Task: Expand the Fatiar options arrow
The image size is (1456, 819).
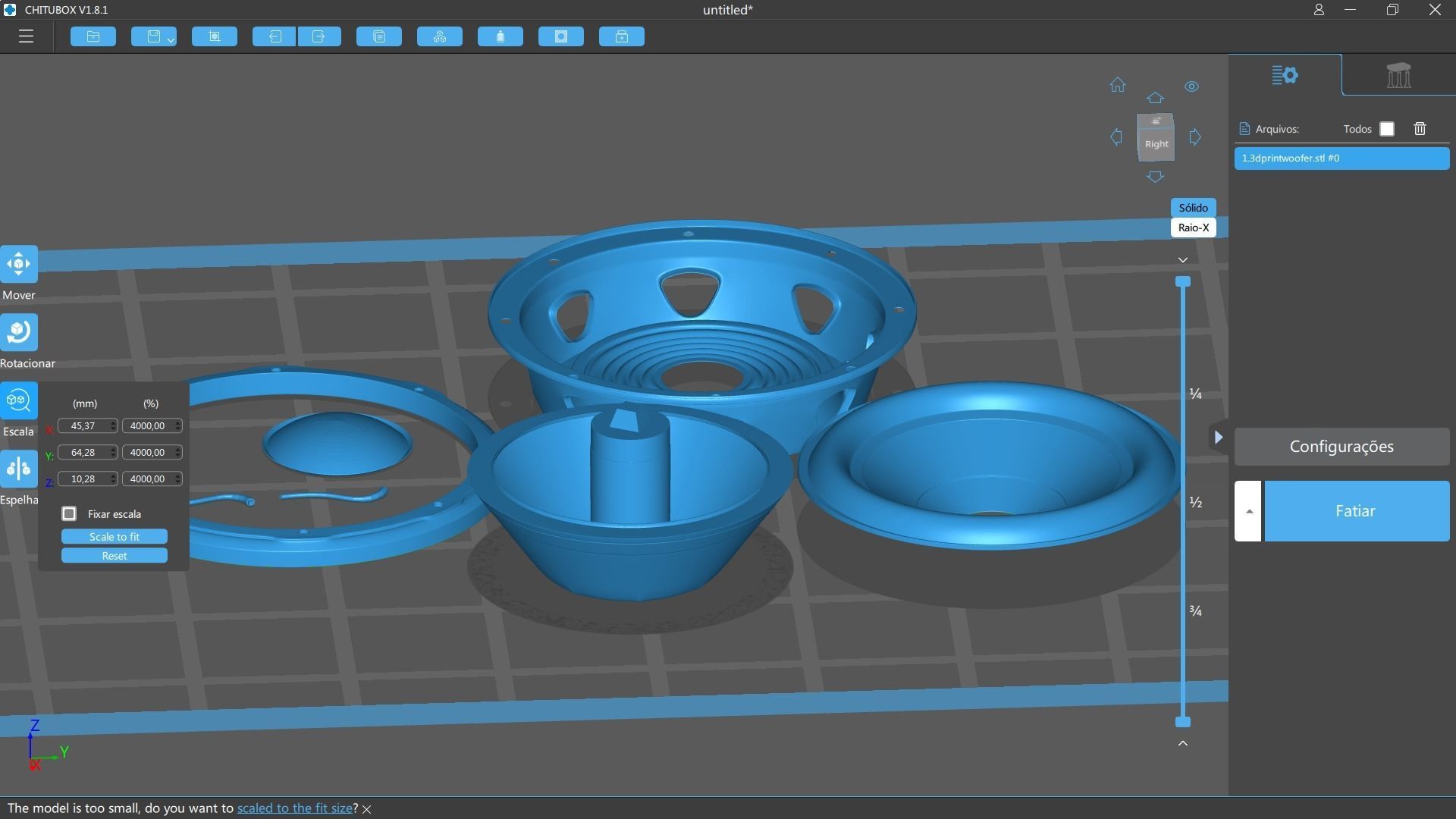Action: [1248, 511]
